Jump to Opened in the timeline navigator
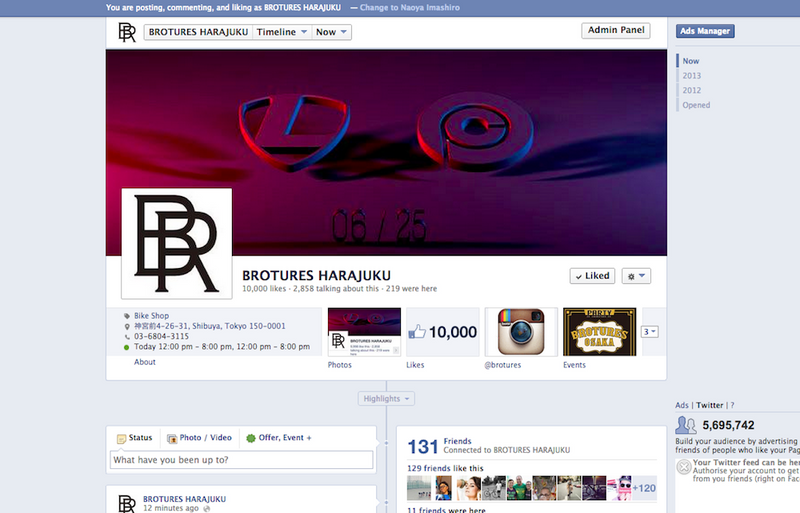Image resolution: width=800 pixels, height=513 pixels. (696, 105)
